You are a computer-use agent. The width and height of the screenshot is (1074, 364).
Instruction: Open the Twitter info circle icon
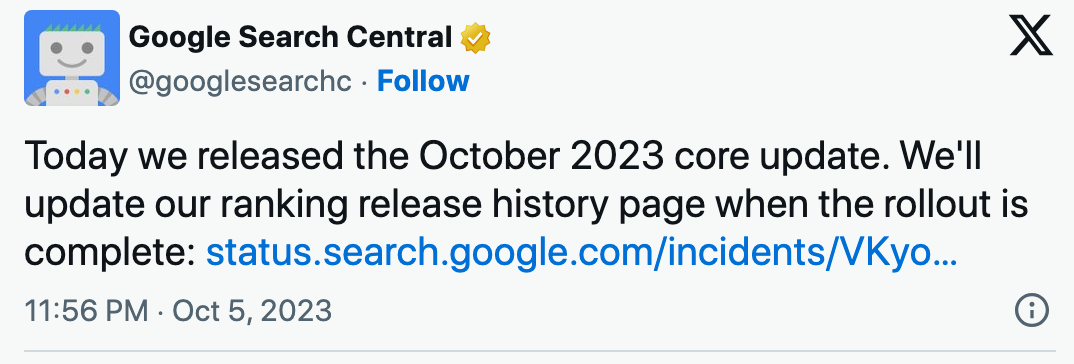[1031, 311]
